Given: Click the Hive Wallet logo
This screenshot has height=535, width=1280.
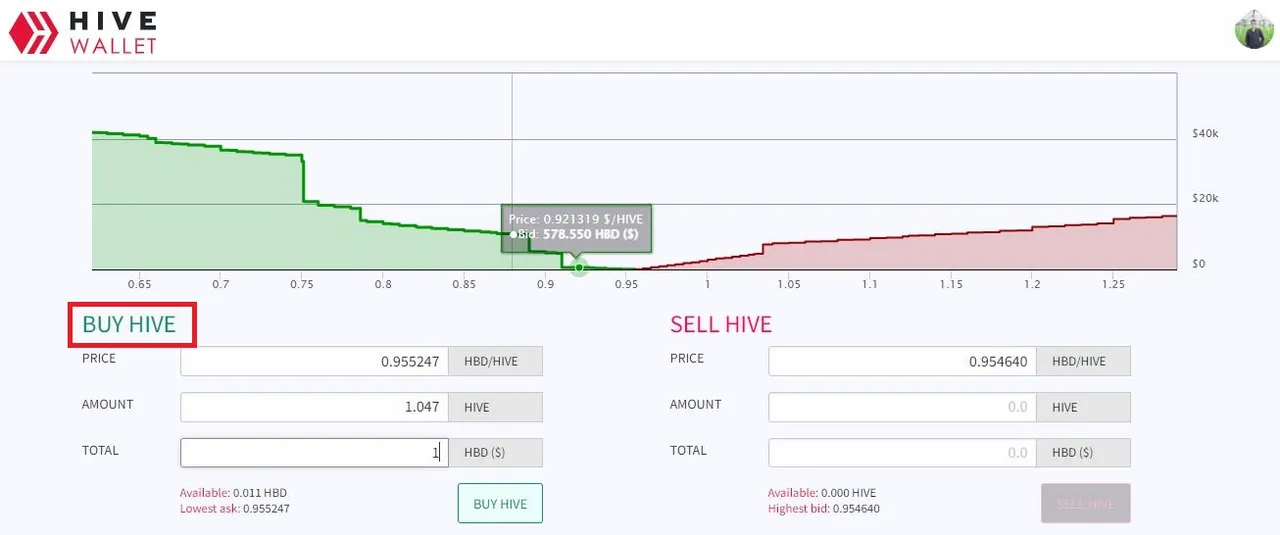Looking at the screenshot, I should [84, 31].
